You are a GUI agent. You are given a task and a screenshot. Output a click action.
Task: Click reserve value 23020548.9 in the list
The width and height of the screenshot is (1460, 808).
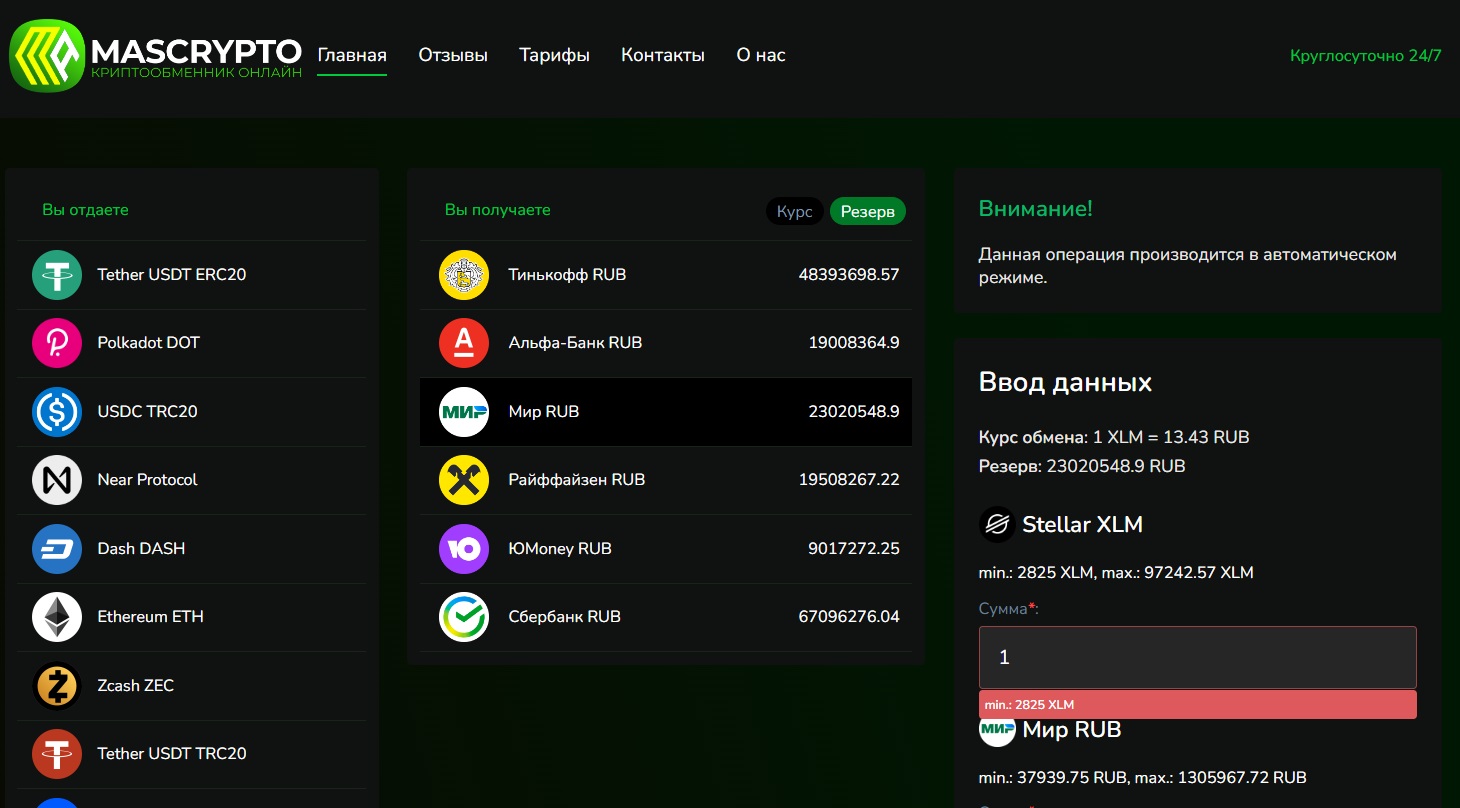pos(854,412)
